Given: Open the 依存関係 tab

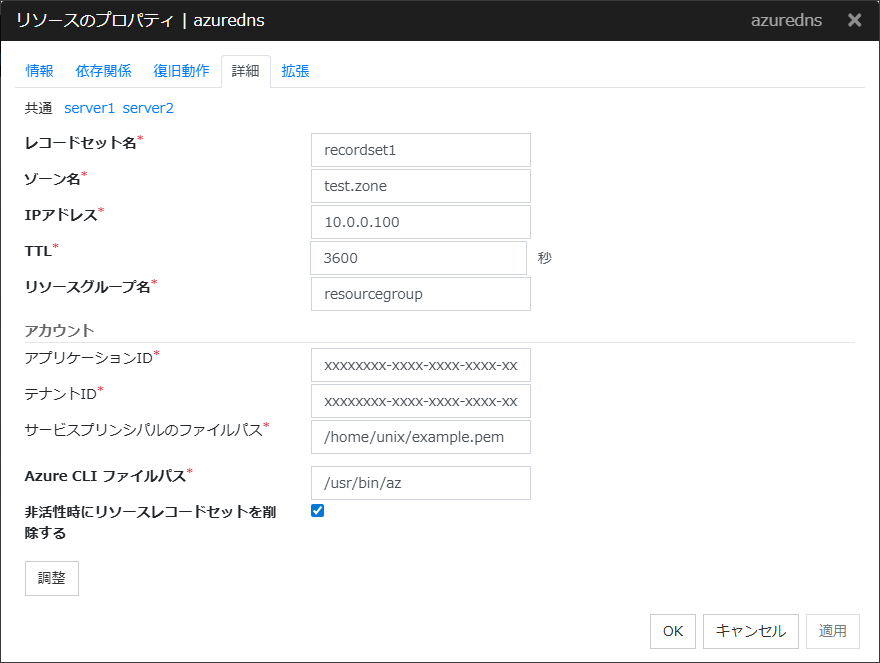Looking at the screenshot, I should [x=103, y=71].
